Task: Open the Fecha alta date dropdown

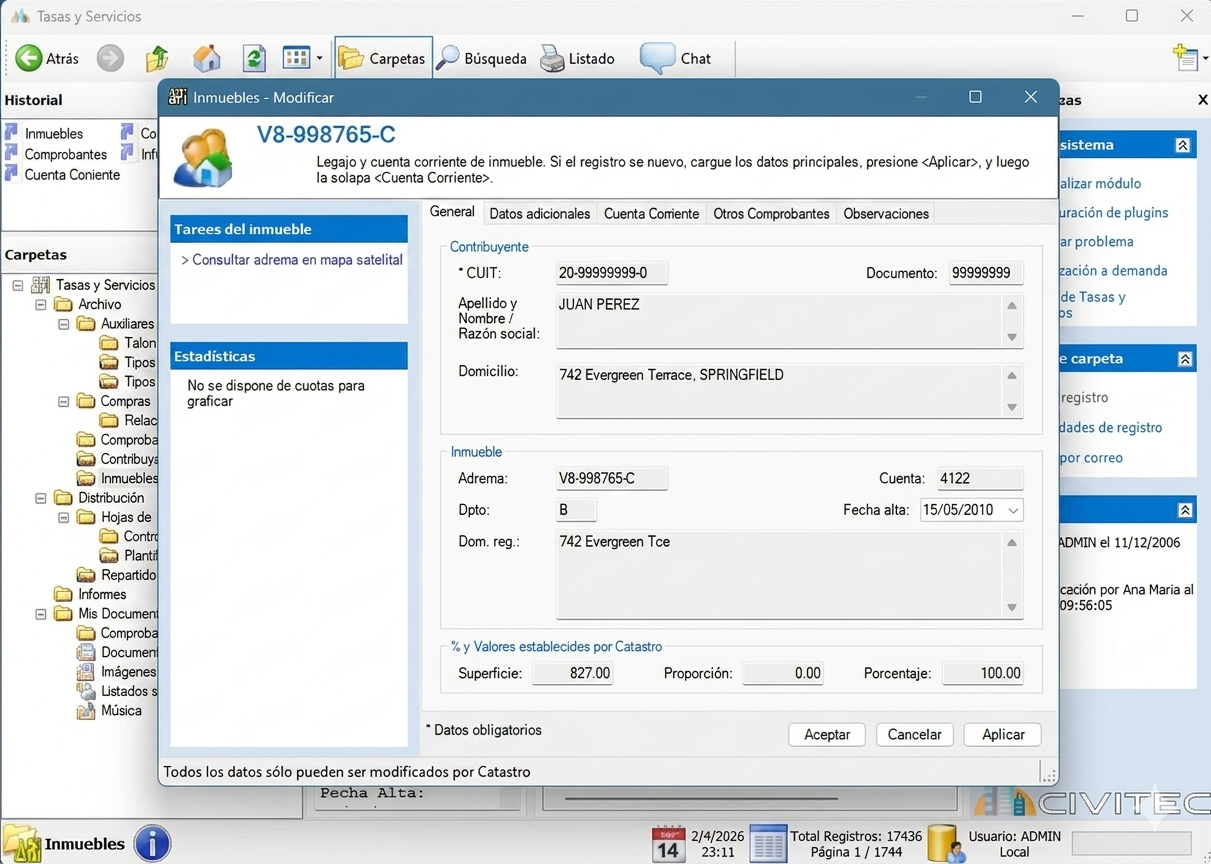Action: tap(1013, 510)
